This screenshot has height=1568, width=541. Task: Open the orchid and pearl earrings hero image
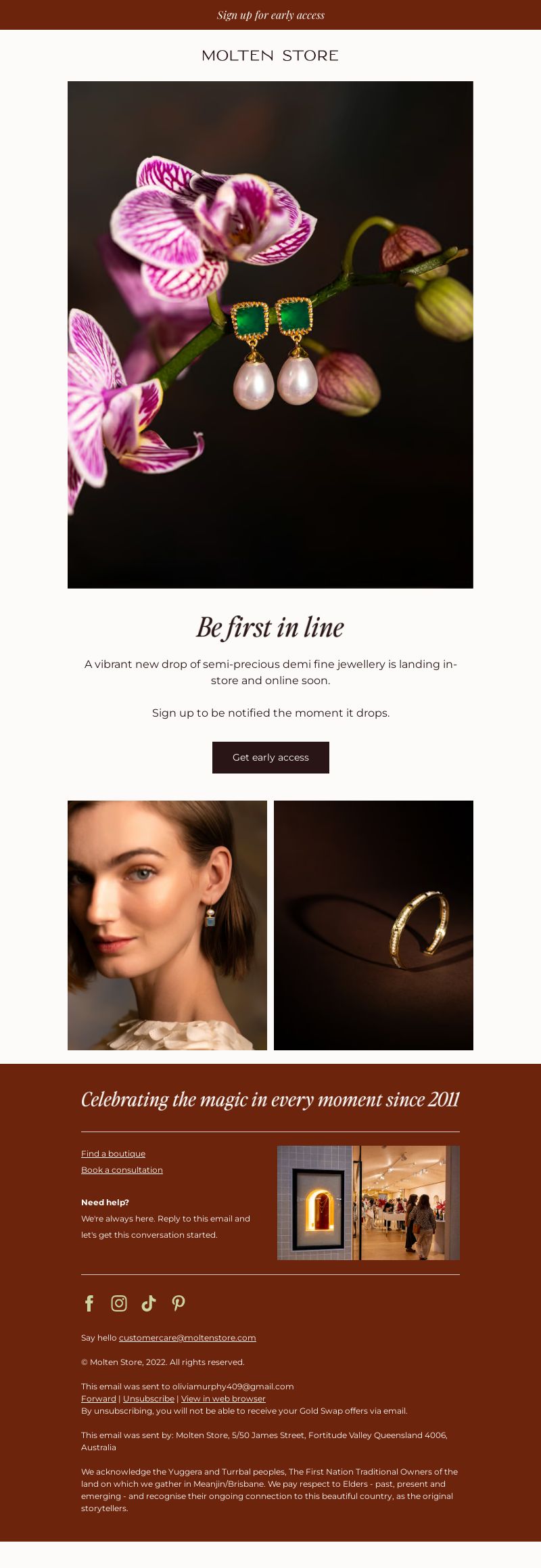270,334
